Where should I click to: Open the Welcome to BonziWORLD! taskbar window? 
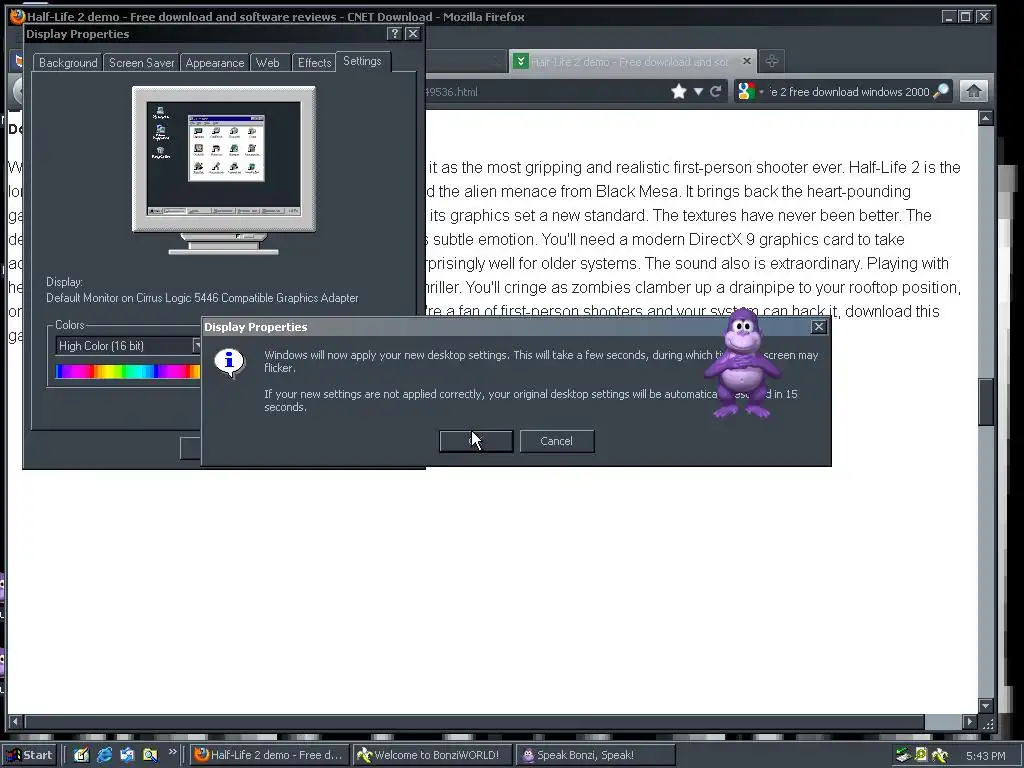432,755
